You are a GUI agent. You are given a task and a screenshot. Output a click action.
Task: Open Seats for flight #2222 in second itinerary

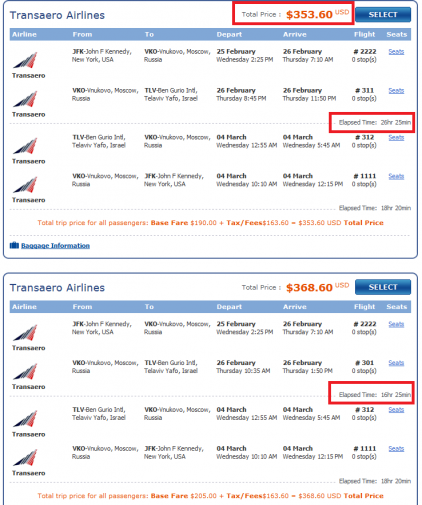[396, 324]
